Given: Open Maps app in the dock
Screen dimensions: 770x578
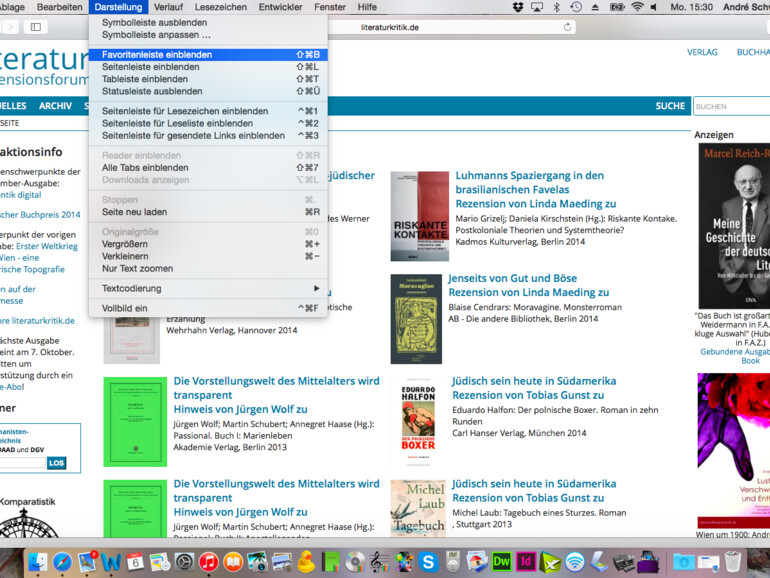Looking at the screenshot, I should point(160,562).
